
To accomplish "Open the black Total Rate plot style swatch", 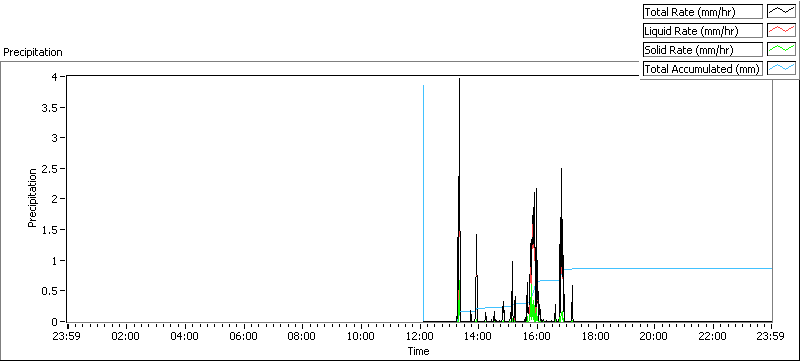I will pos(781,11).
